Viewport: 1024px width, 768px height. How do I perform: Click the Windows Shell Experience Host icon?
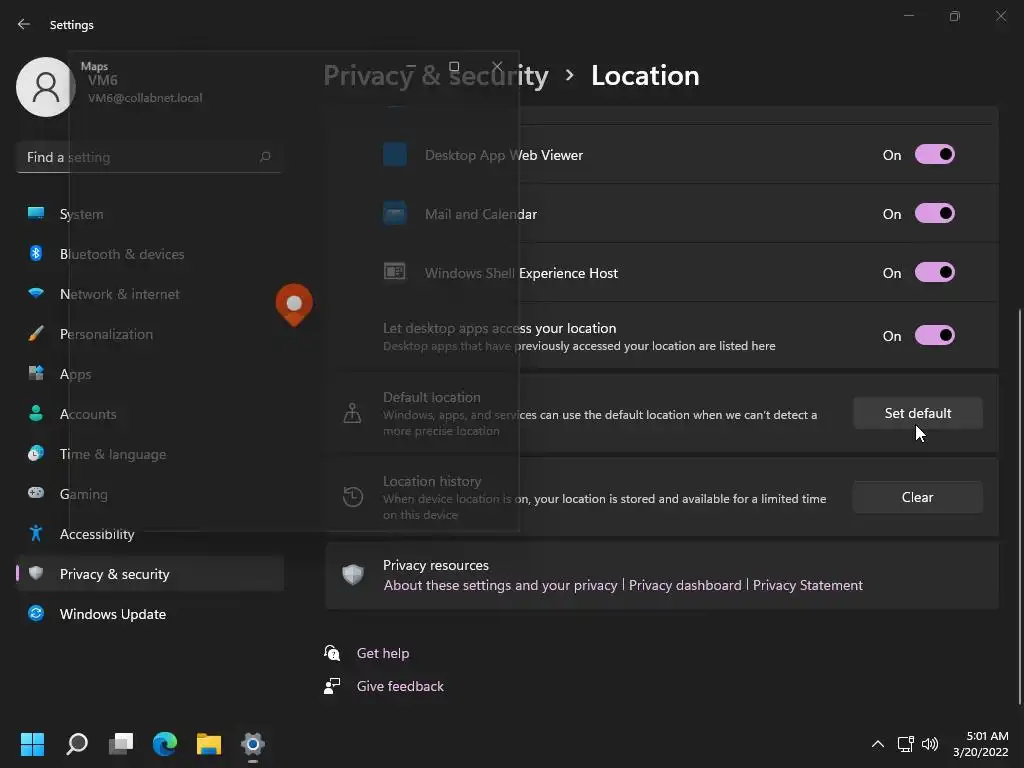(x=394, y=272)
